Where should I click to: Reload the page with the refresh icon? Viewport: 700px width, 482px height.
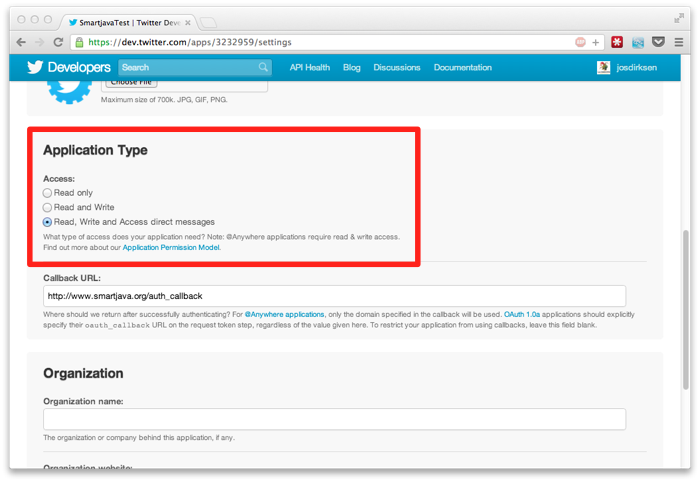pyautogui.click(x=58, y=42)
